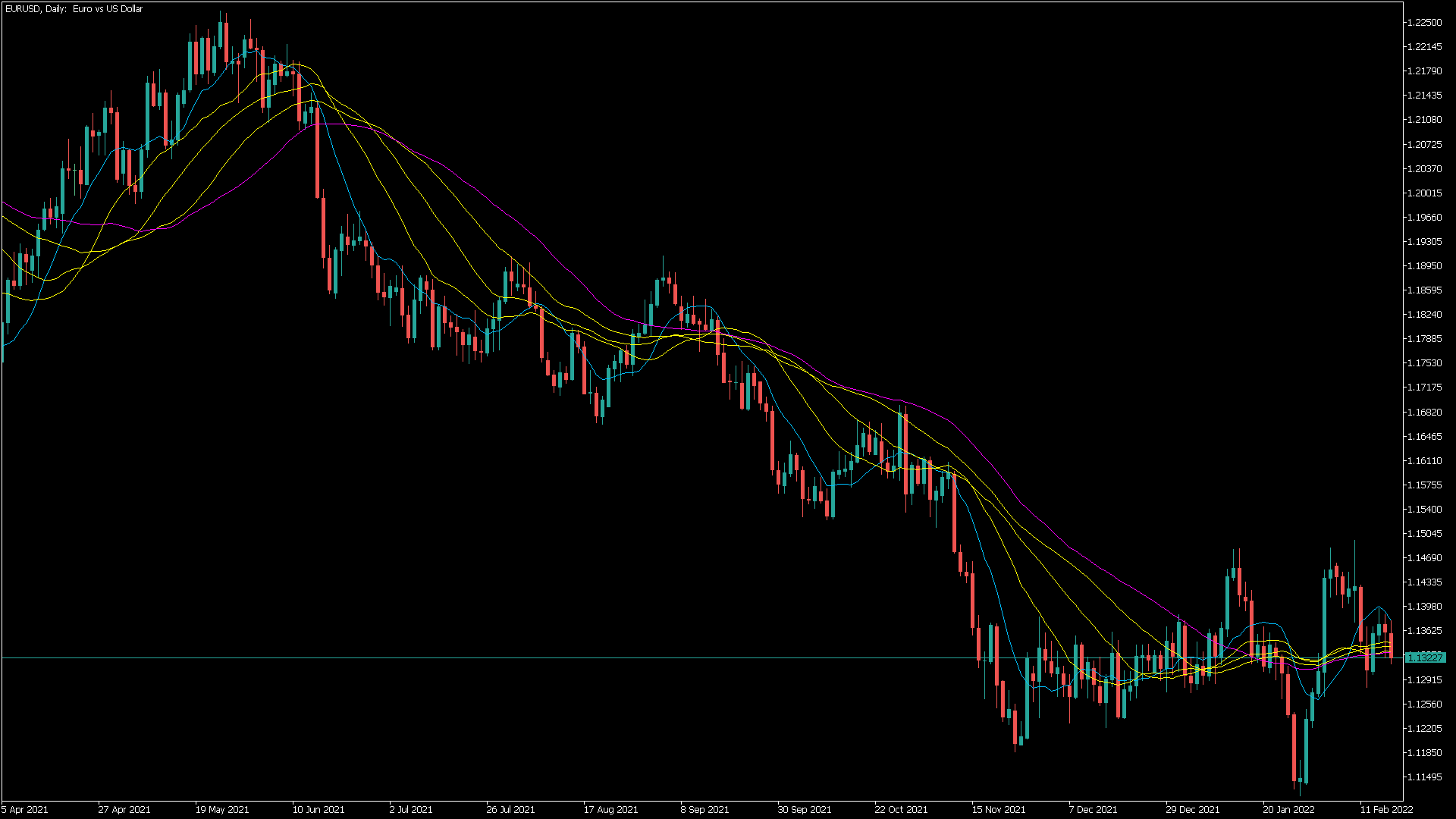
Task: Click the 1.12915 price level label
Action: coord(1424,680)
